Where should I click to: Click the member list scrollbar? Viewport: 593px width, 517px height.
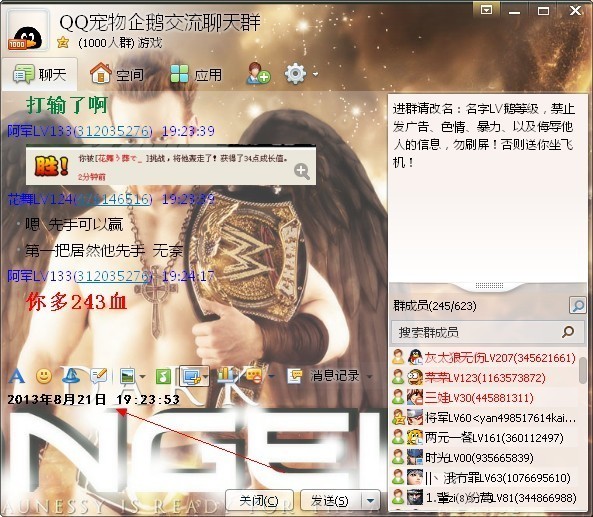click(x=583, y=370)
